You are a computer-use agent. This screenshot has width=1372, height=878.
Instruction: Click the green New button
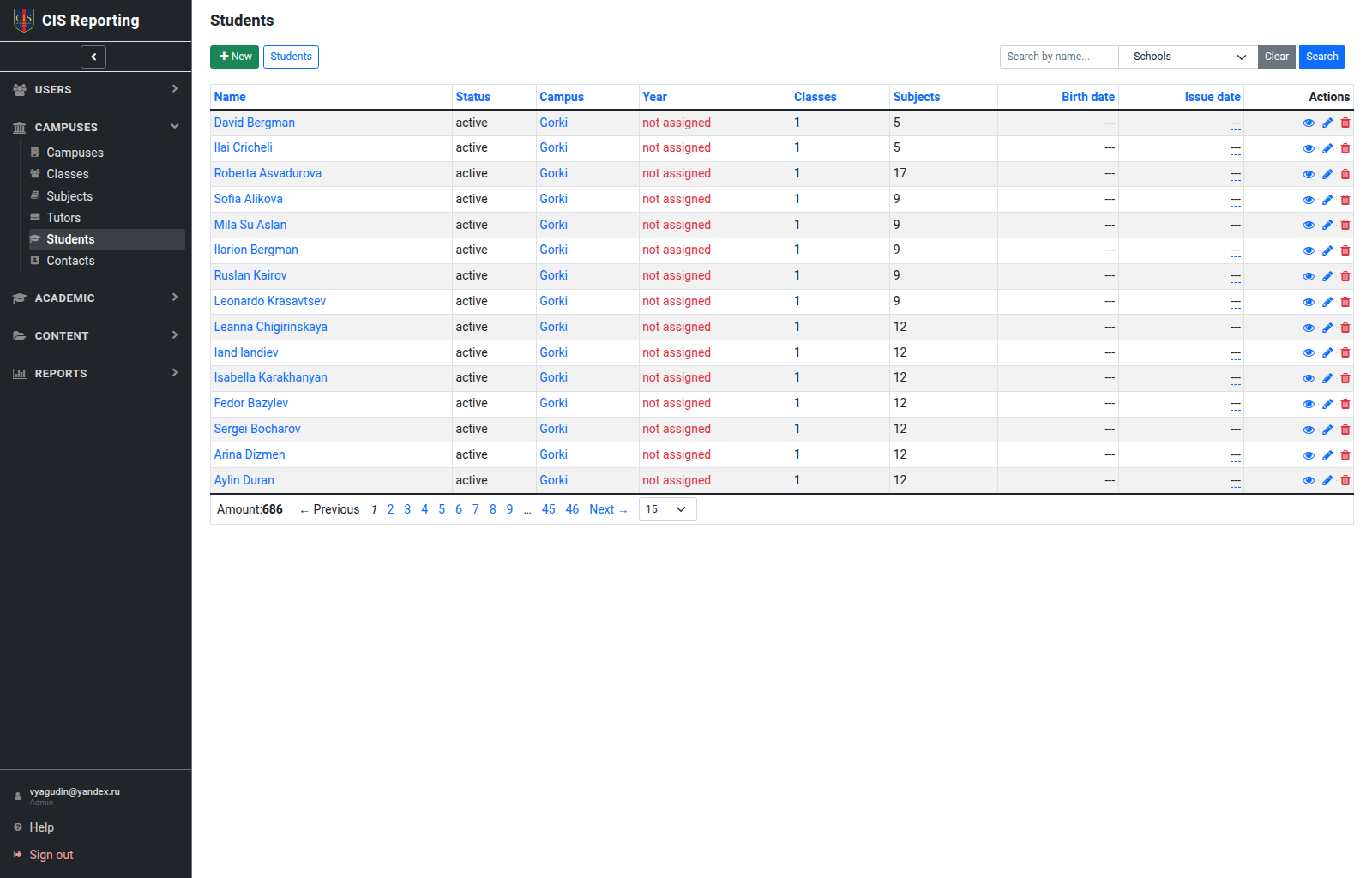click(x=234, y=57)
